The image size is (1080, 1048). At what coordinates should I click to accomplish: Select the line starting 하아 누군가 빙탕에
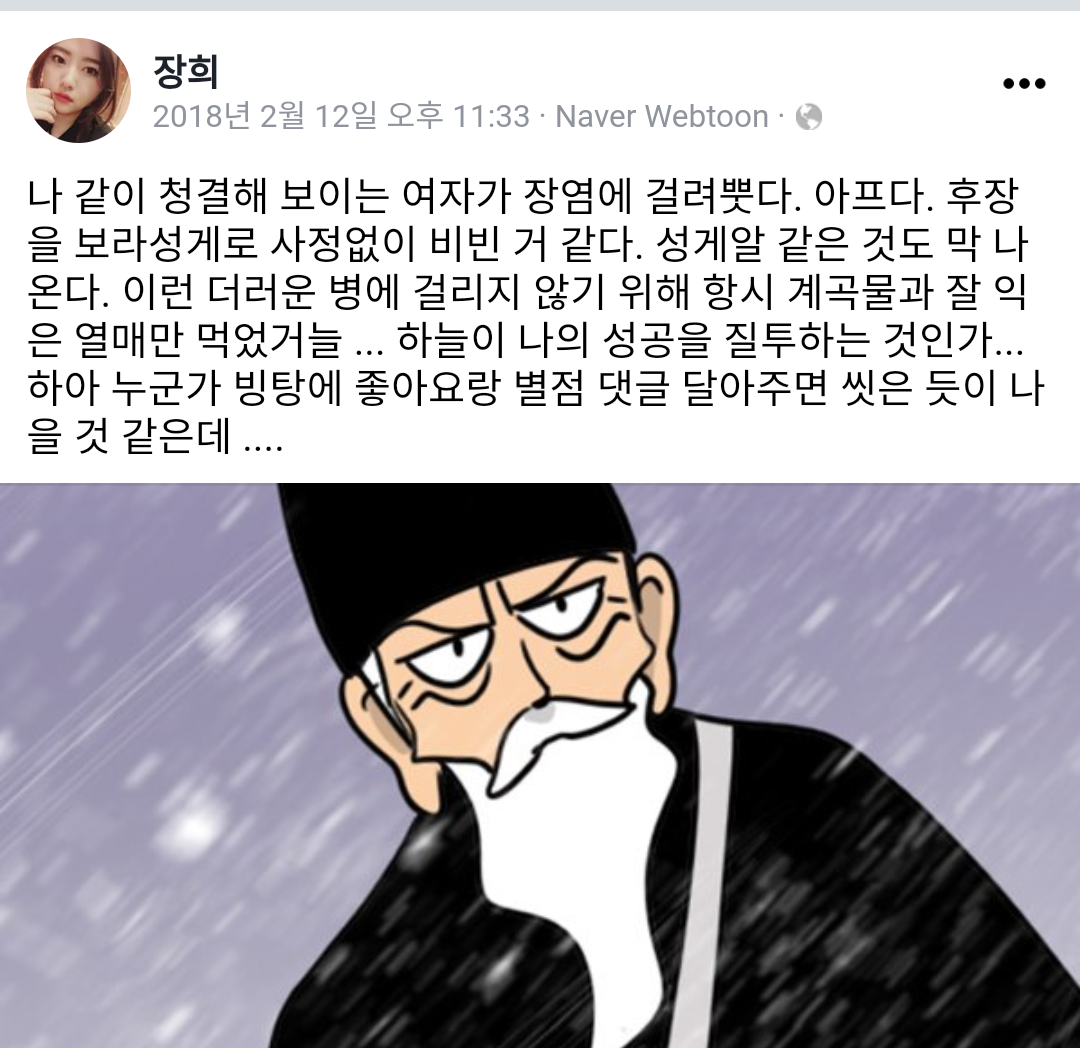(x=537, y=389)
